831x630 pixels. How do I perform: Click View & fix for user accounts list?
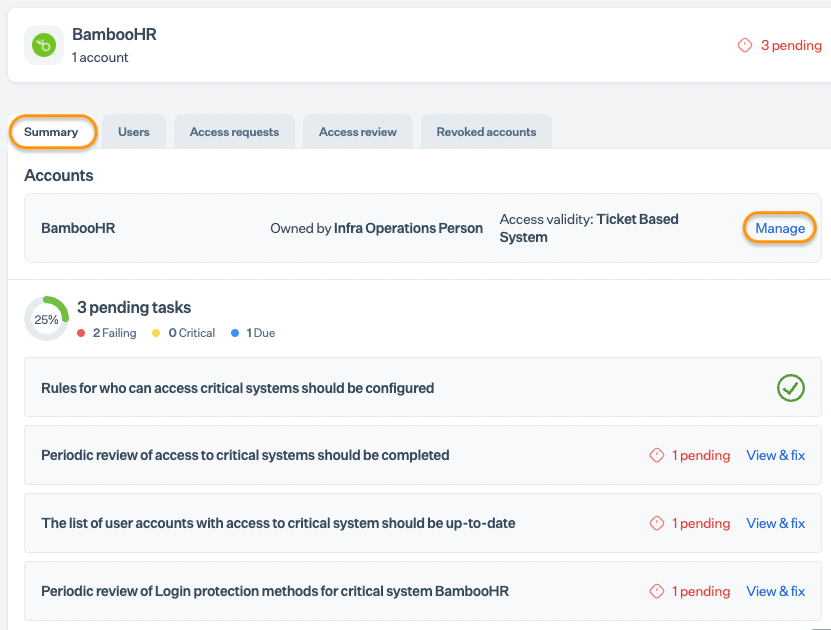point(775,523)
